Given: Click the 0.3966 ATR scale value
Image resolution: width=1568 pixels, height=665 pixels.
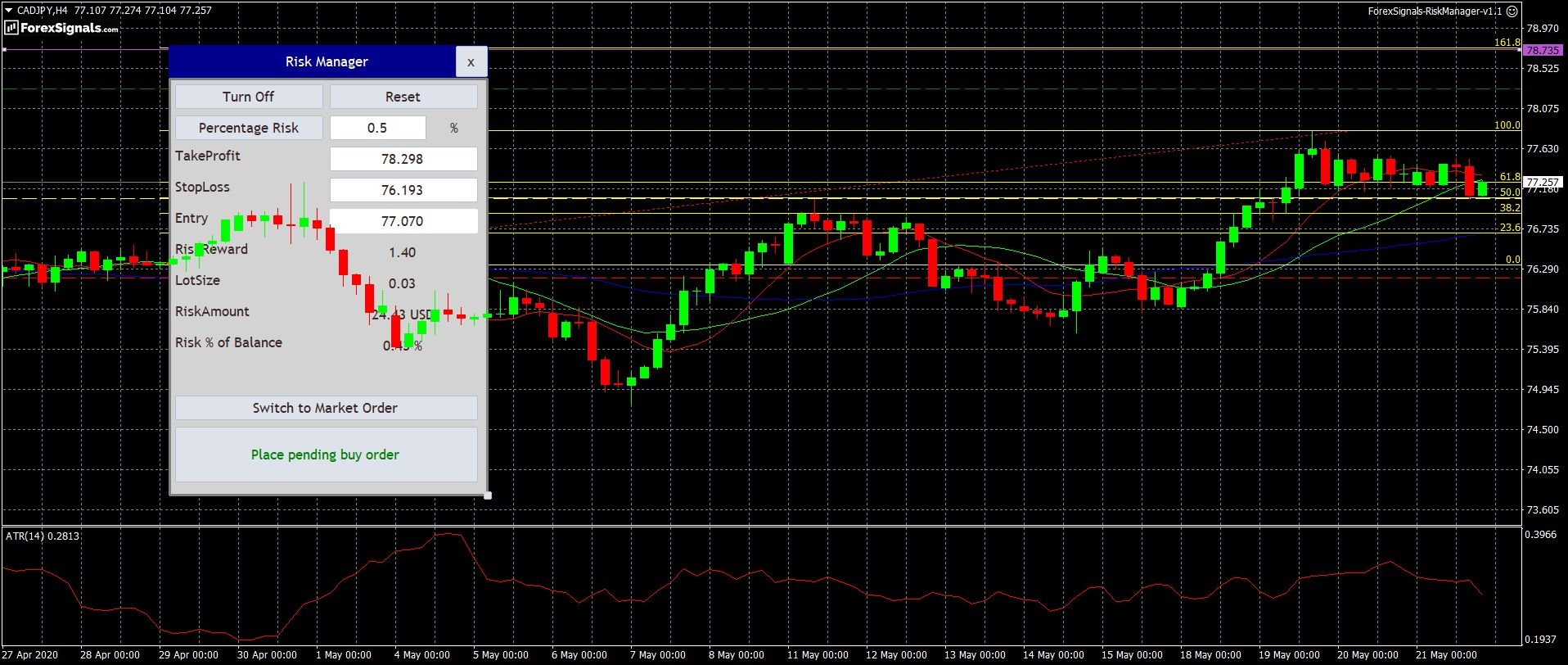Looking at the screenshot, I should coord(1542,535).
